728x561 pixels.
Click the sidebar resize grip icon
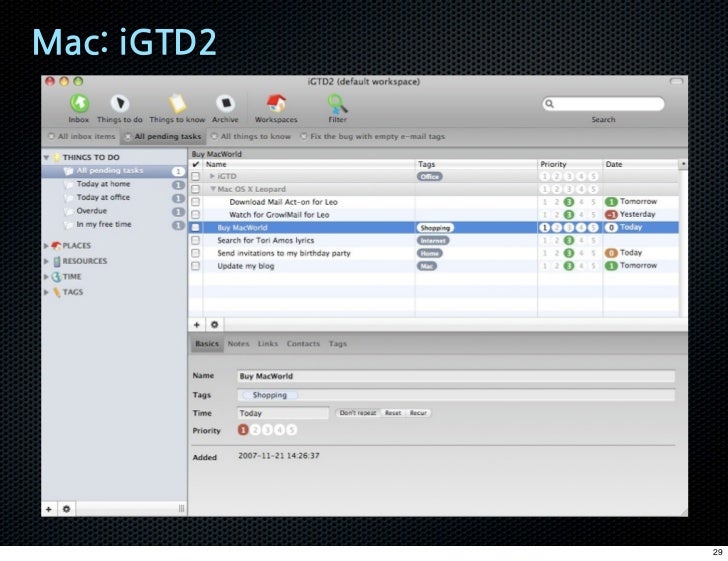182,509
